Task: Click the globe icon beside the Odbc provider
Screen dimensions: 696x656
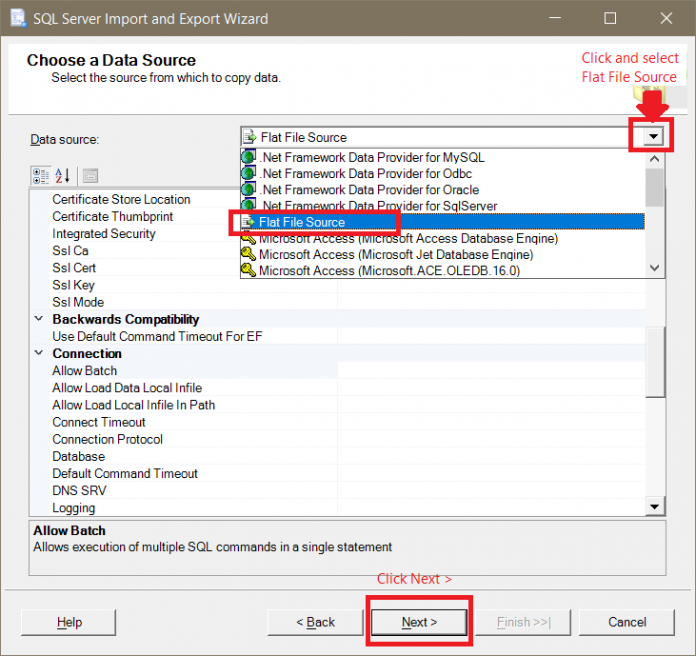Action: coord(249,173)
